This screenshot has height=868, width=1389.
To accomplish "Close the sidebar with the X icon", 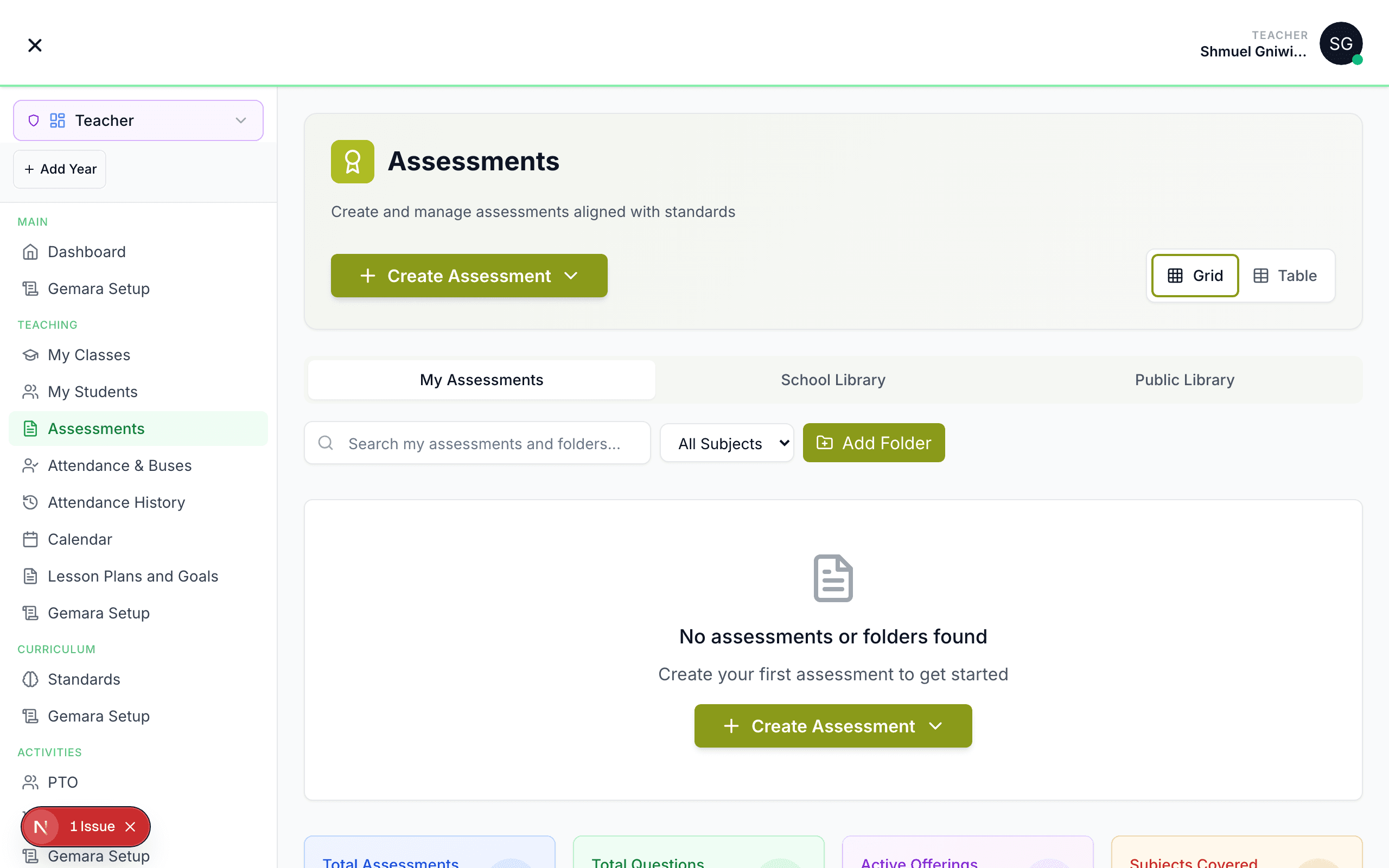I will click(34, 45).
